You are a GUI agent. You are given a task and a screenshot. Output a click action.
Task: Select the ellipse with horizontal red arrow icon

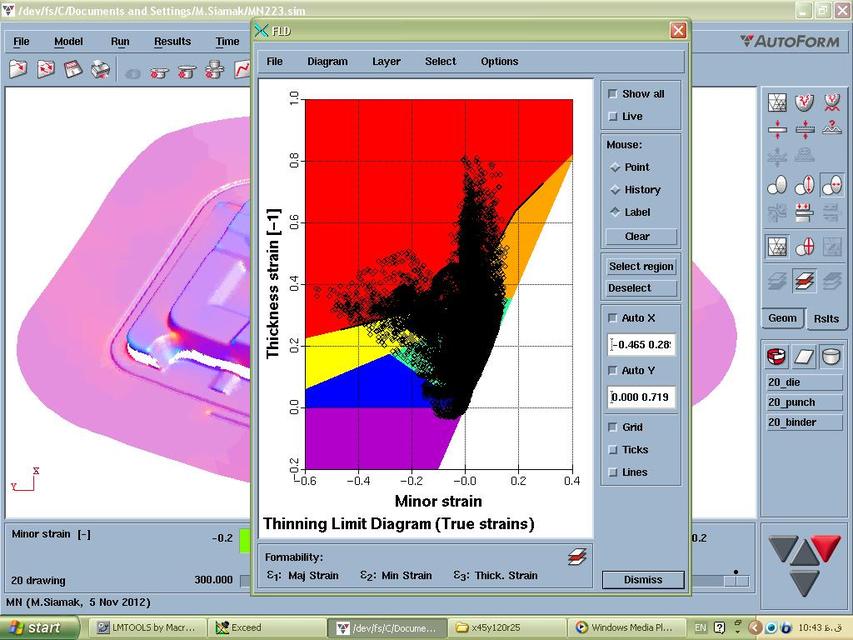[832, 186]
